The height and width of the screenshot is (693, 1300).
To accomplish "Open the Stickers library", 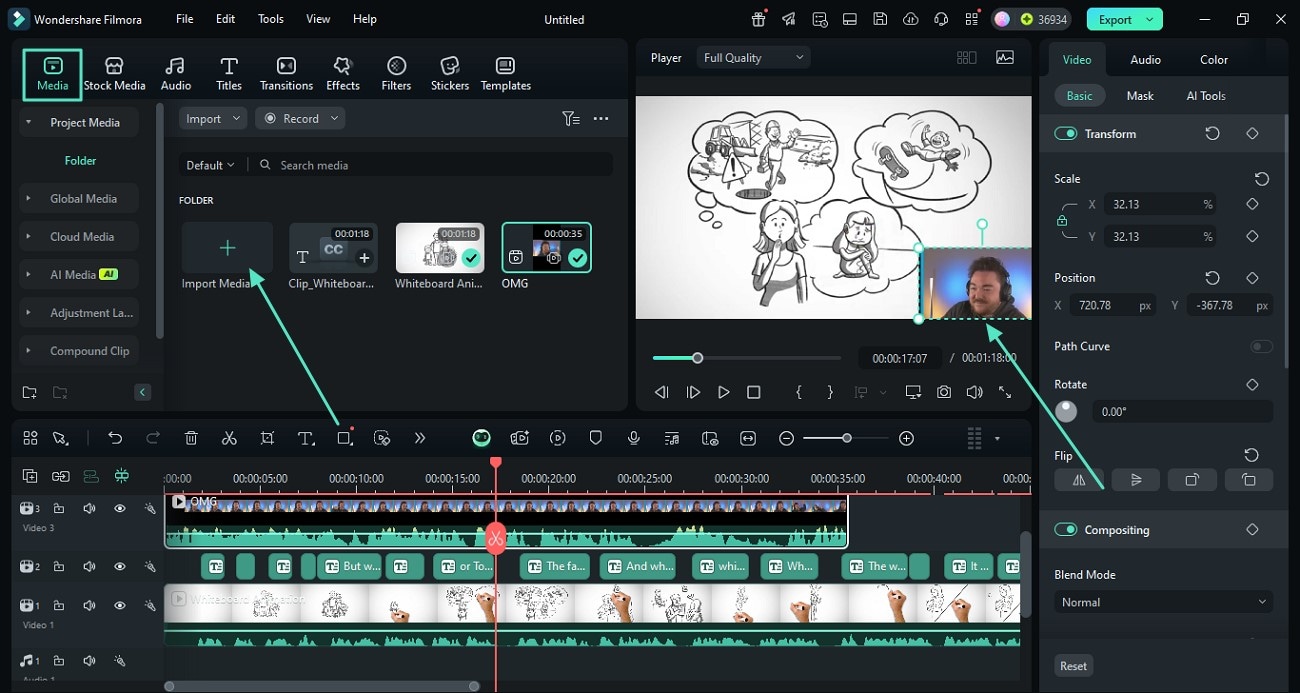I will pos(450,74).
